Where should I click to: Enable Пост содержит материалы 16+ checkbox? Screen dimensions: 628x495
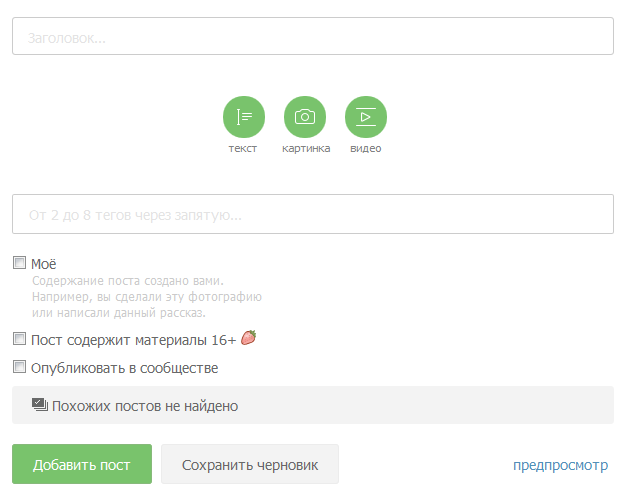point(19,338)
